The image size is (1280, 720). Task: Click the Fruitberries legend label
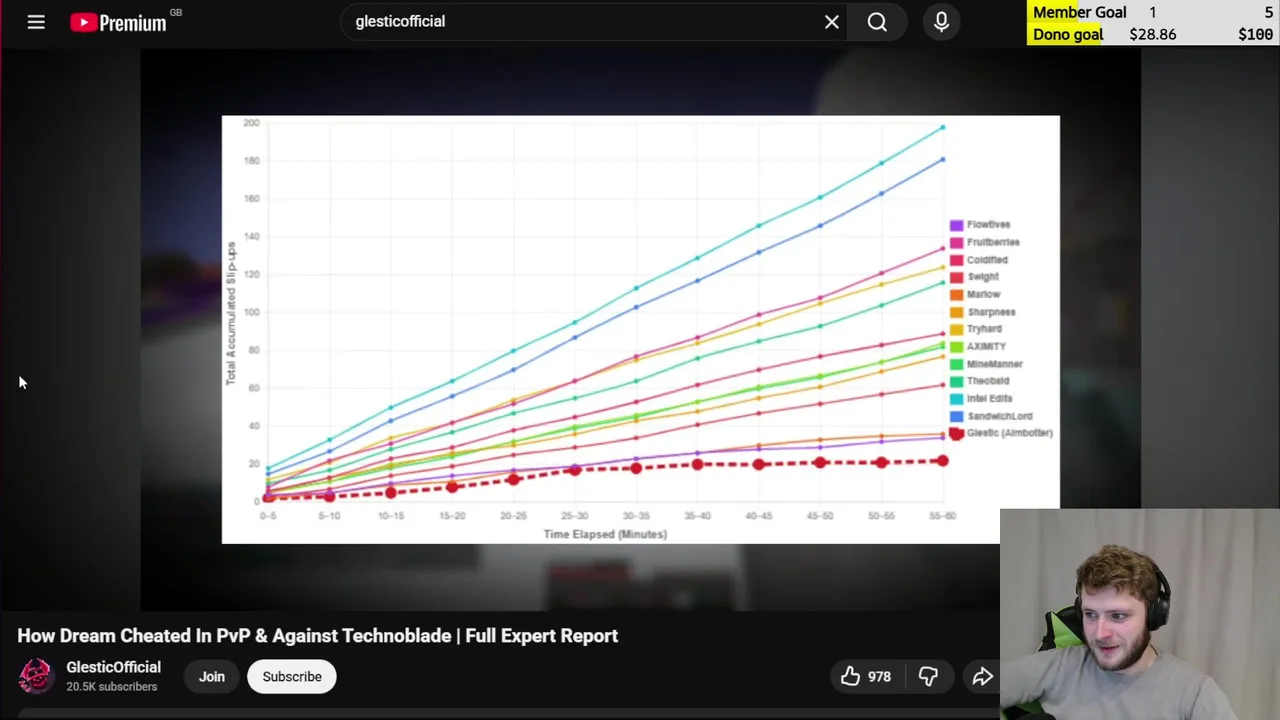pos(993,242)
